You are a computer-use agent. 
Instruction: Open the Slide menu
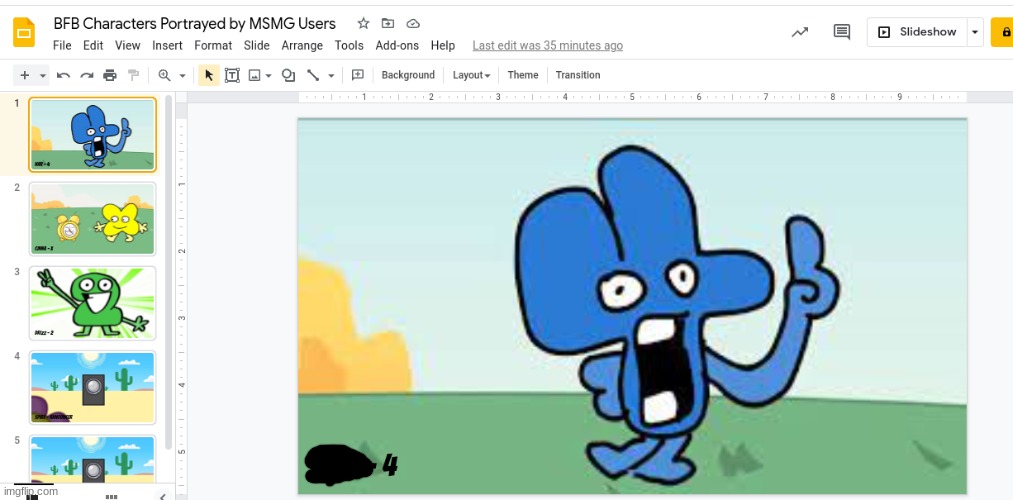(x=256, y=45)
